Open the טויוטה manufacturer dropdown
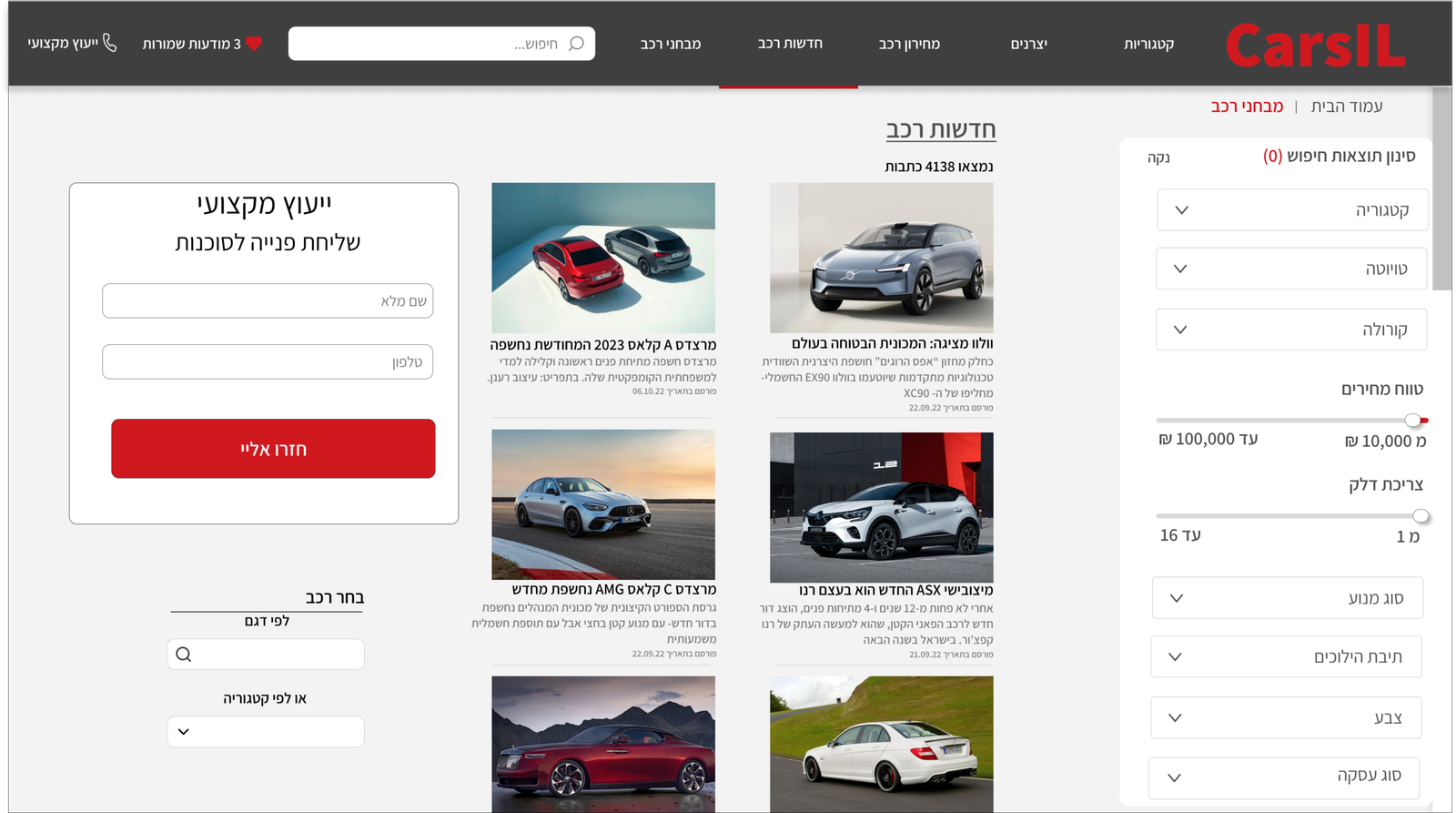 click(x=1291, y=269)
